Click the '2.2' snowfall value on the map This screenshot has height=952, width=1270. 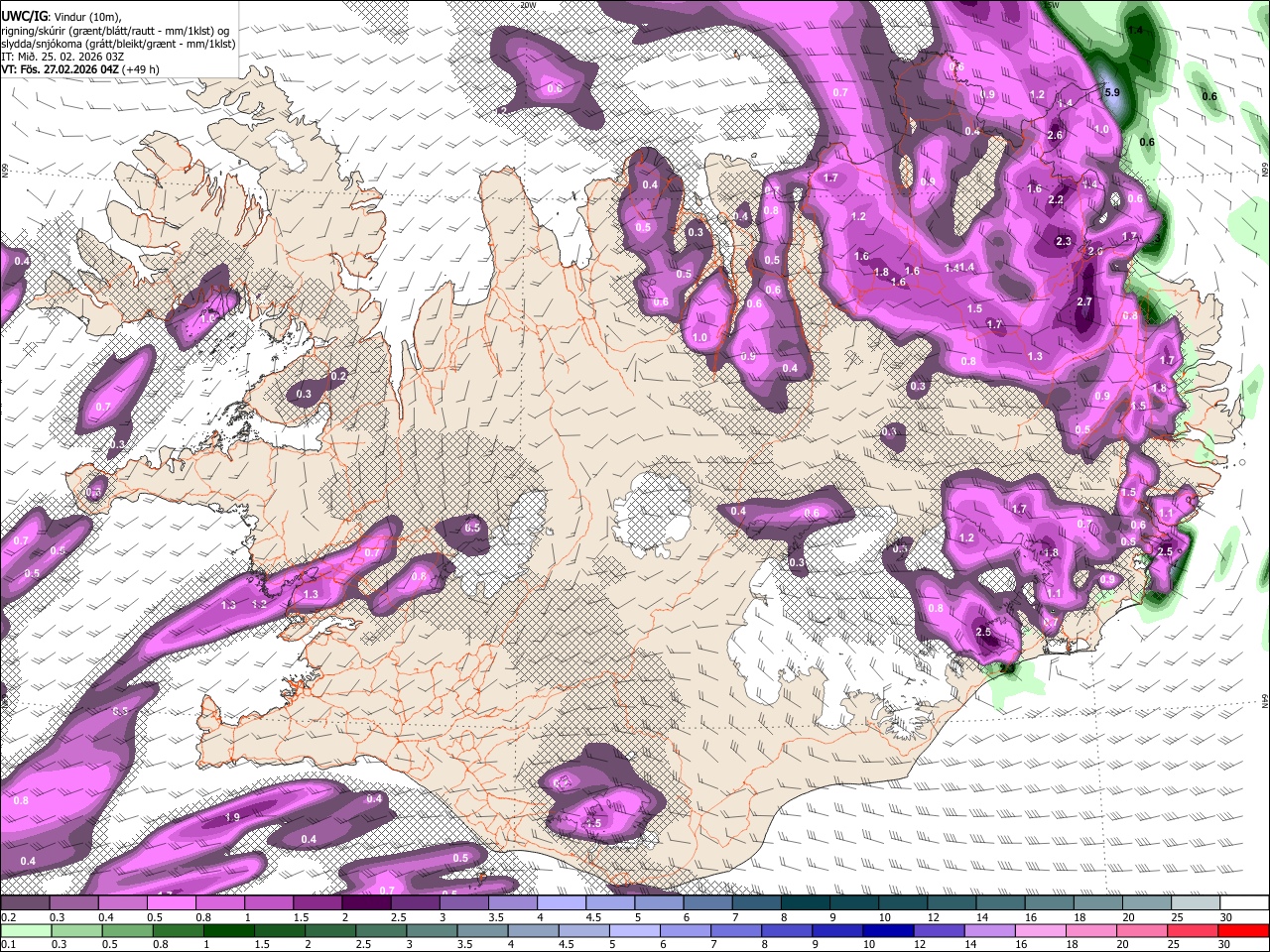click(1056, 199)
